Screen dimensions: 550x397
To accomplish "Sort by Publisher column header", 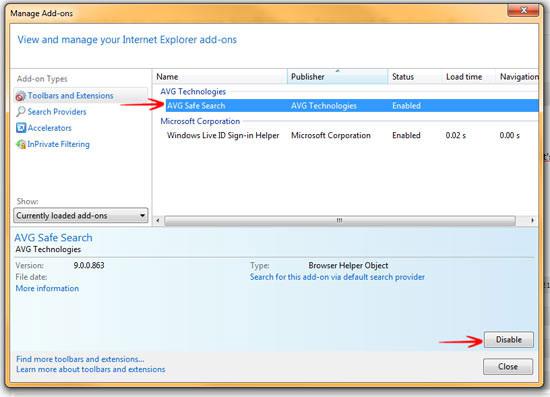I will click(x=338, y=76).
